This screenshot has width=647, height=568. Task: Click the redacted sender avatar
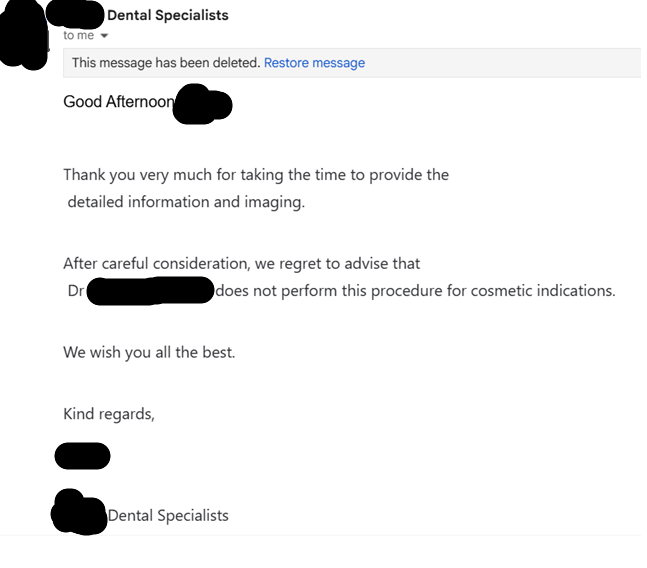click(x=24, y=35)
